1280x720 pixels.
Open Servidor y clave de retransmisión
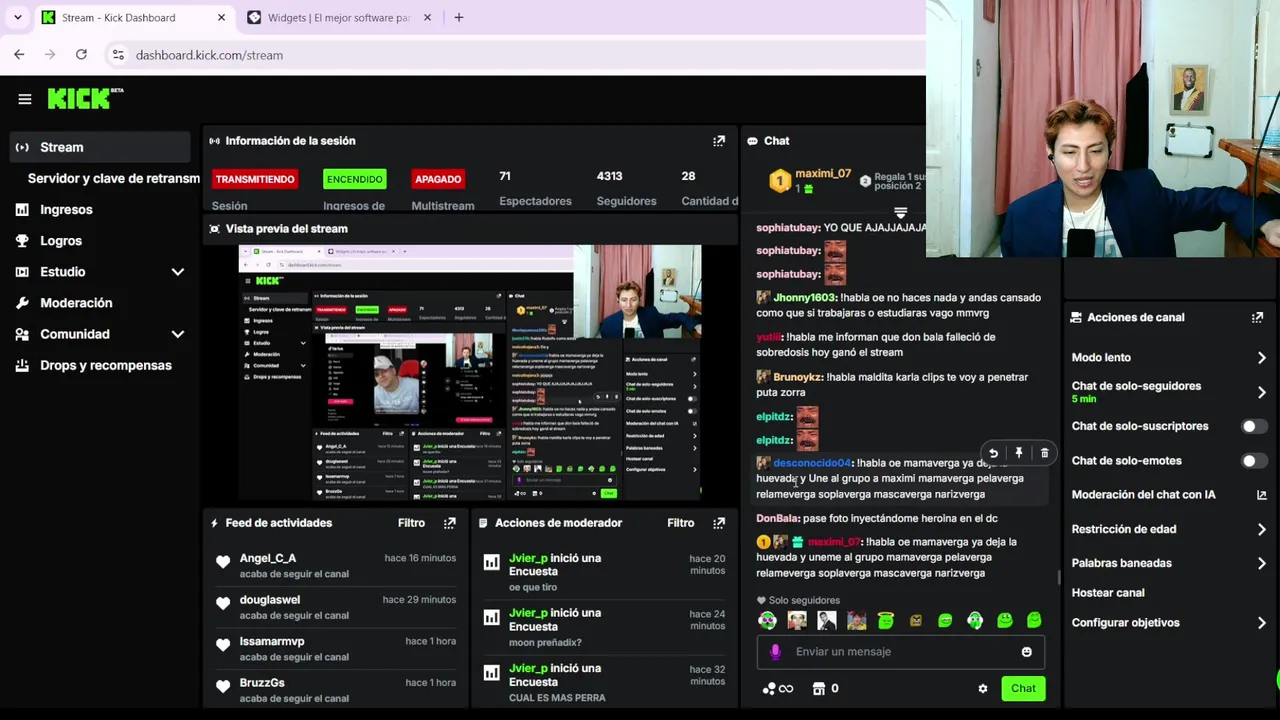[114, 178]
